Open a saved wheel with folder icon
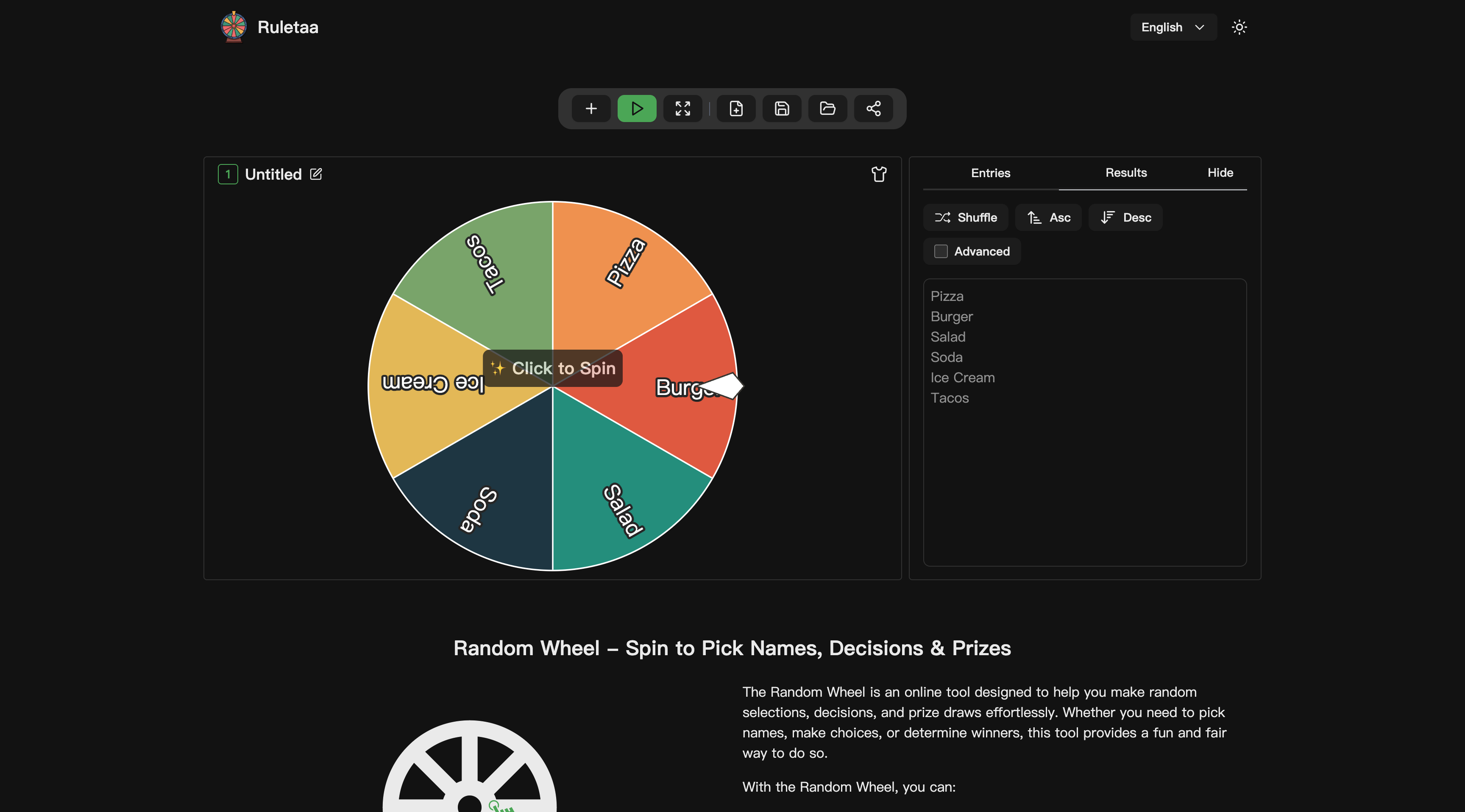The width and height of the screenshot is (1465, 812). (x=827, y=108)
